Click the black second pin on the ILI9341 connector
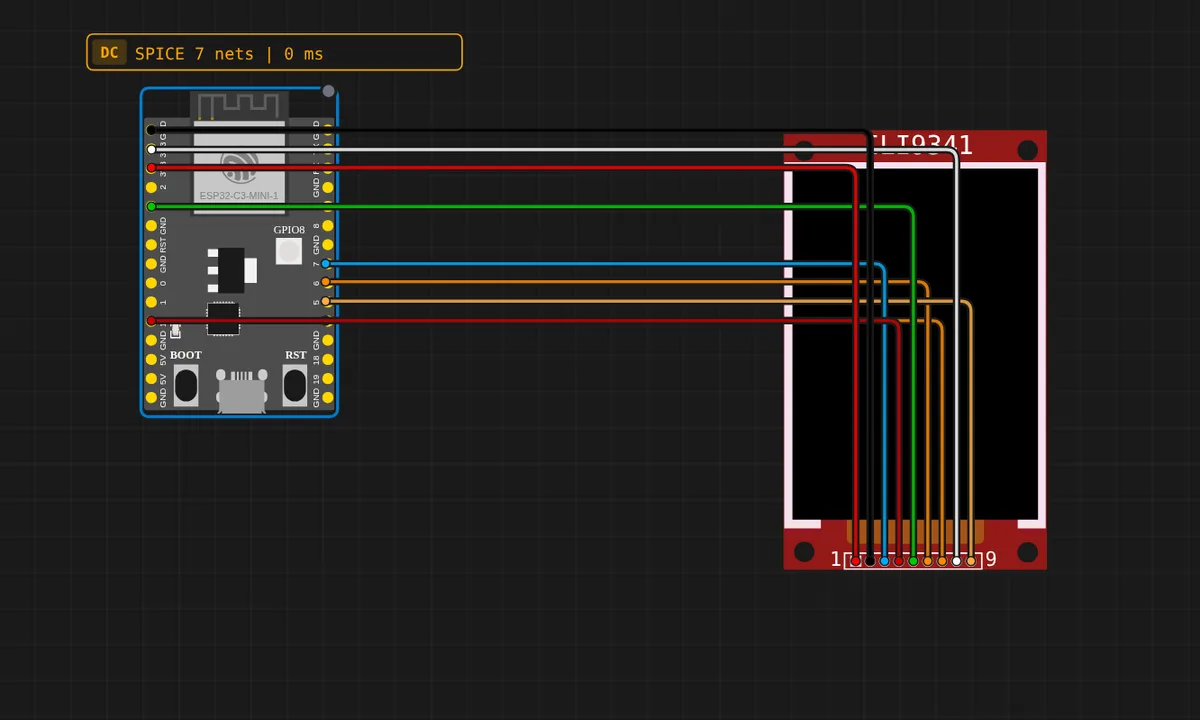The width and height of the screenshot is (1200, 720). [870, 562]
